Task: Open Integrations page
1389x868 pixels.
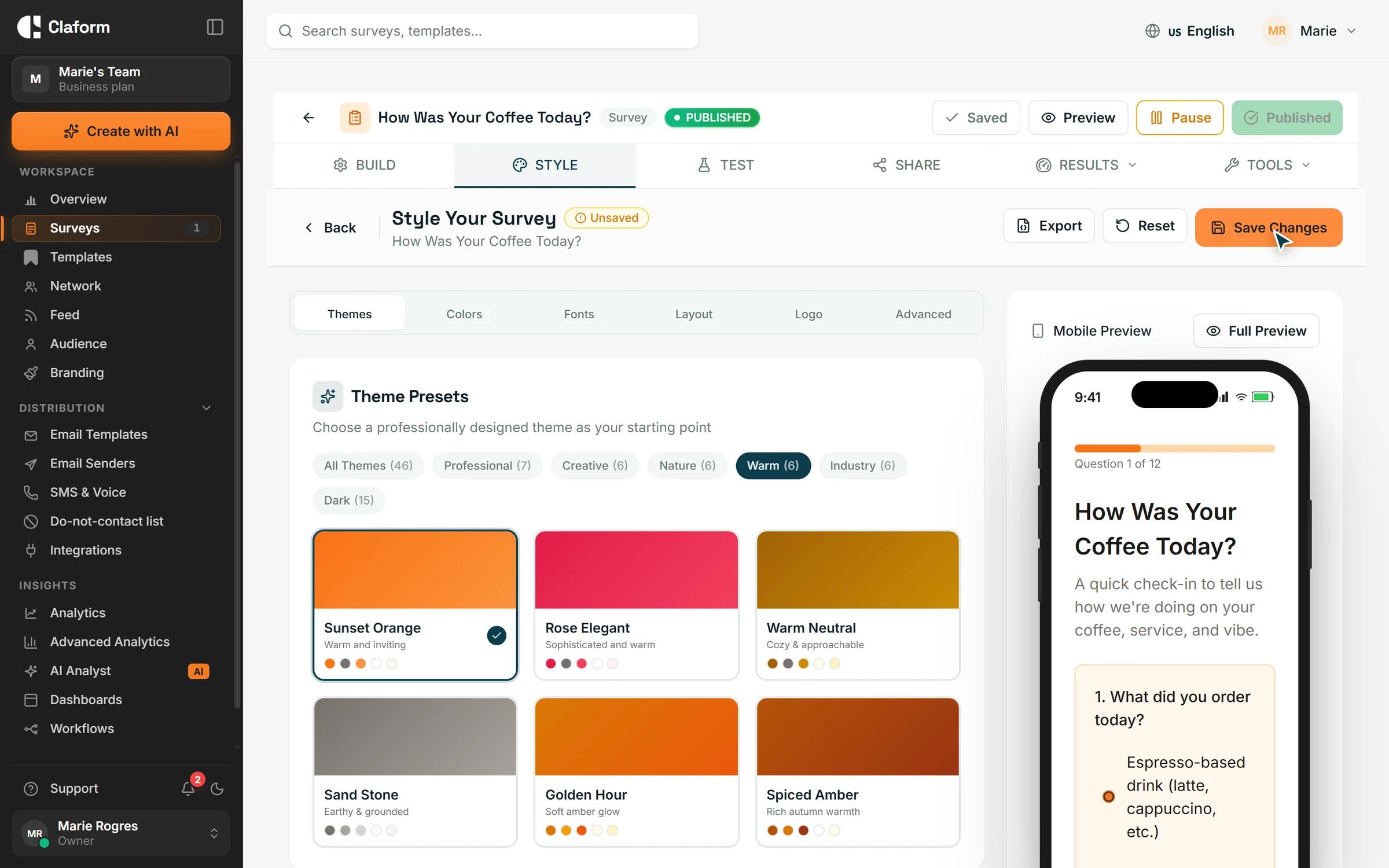Action: point(116,550)
